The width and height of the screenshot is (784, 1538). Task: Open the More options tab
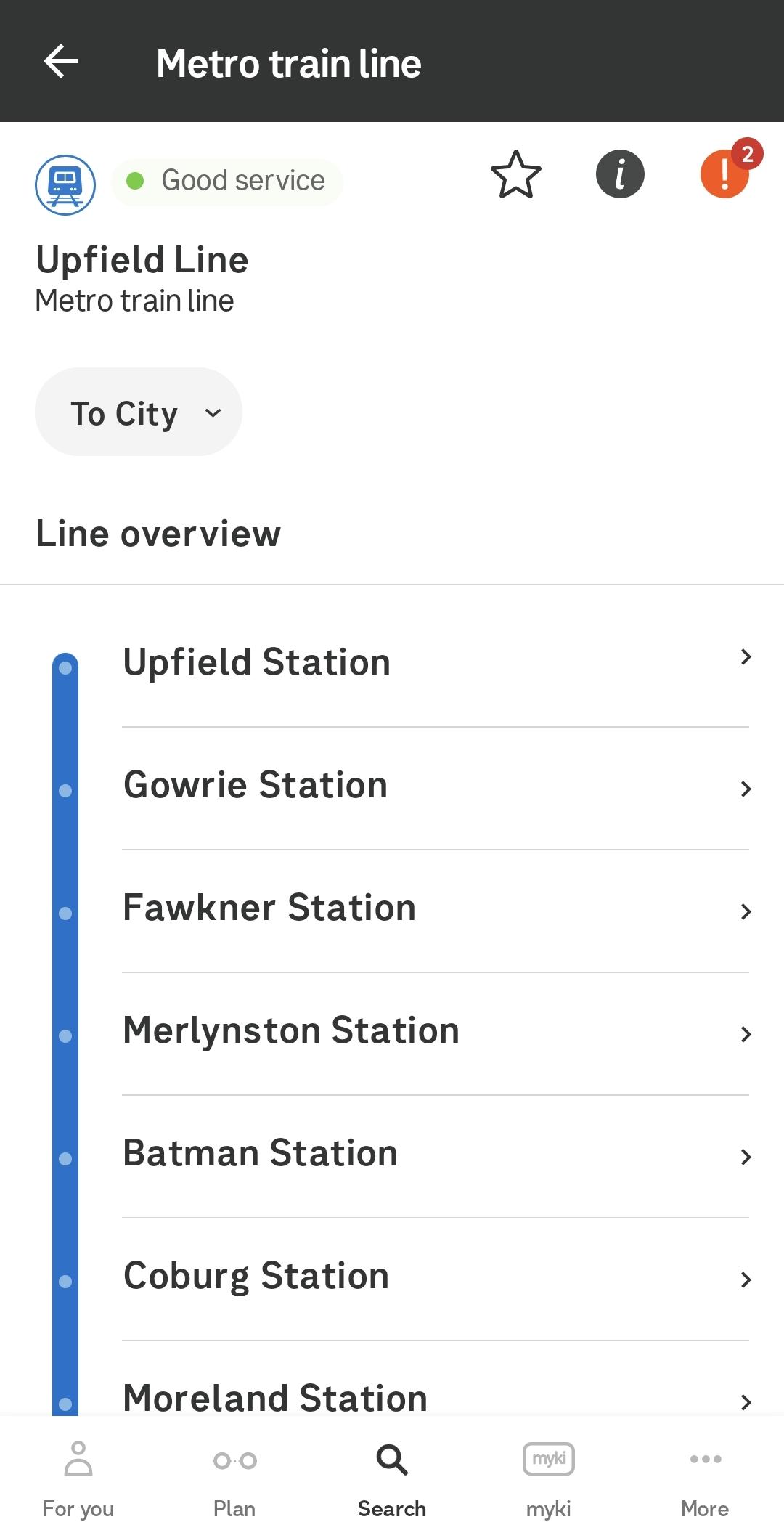coord(705,1478)
